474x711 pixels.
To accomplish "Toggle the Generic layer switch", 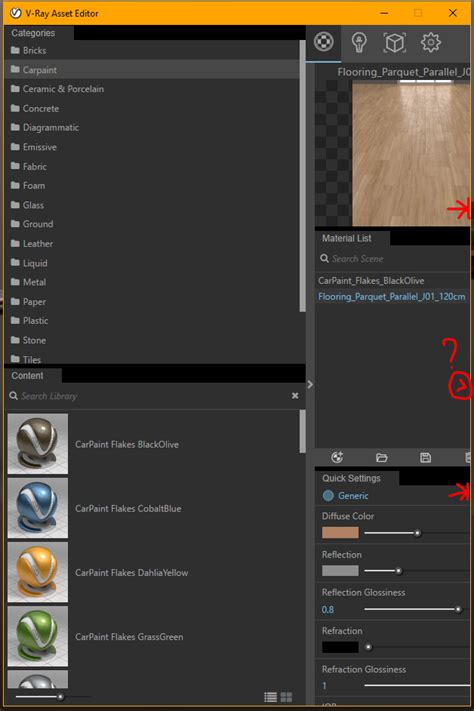I will pos(328,496).
